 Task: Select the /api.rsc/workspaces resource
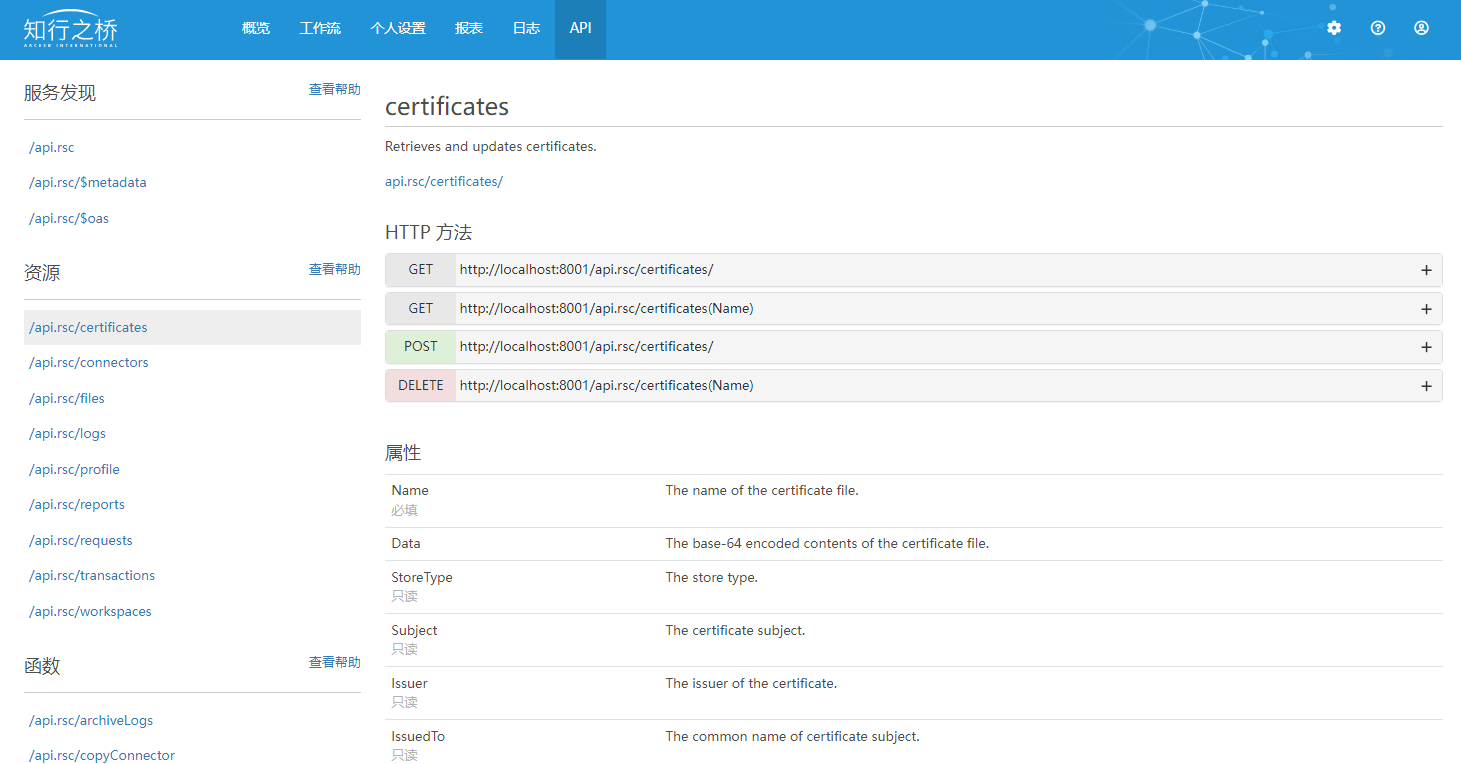pyautogui.click(x=90, y=611)
